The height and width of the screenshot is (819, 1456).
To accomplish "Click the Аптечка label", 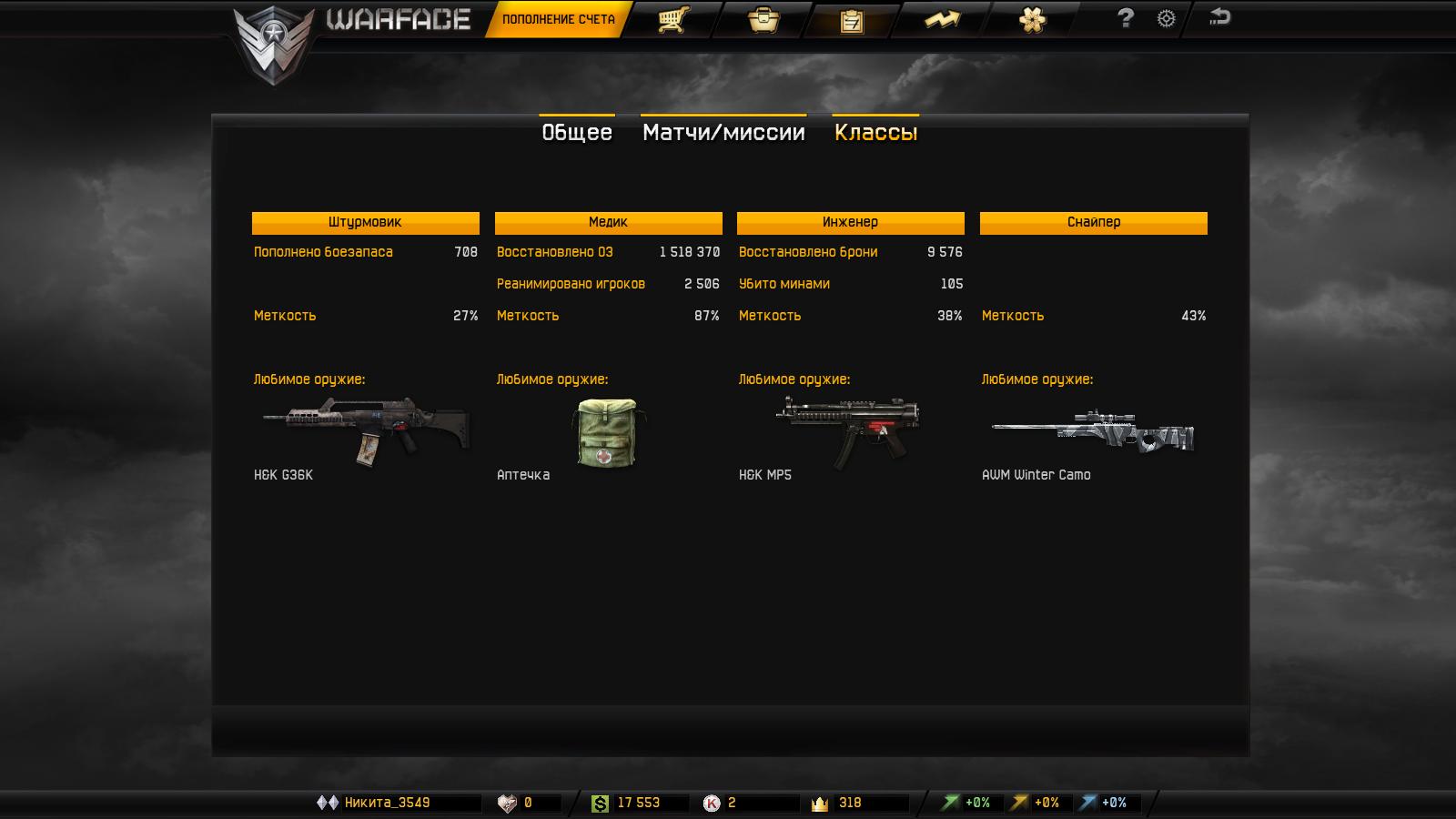I will (x=523, y=475).
